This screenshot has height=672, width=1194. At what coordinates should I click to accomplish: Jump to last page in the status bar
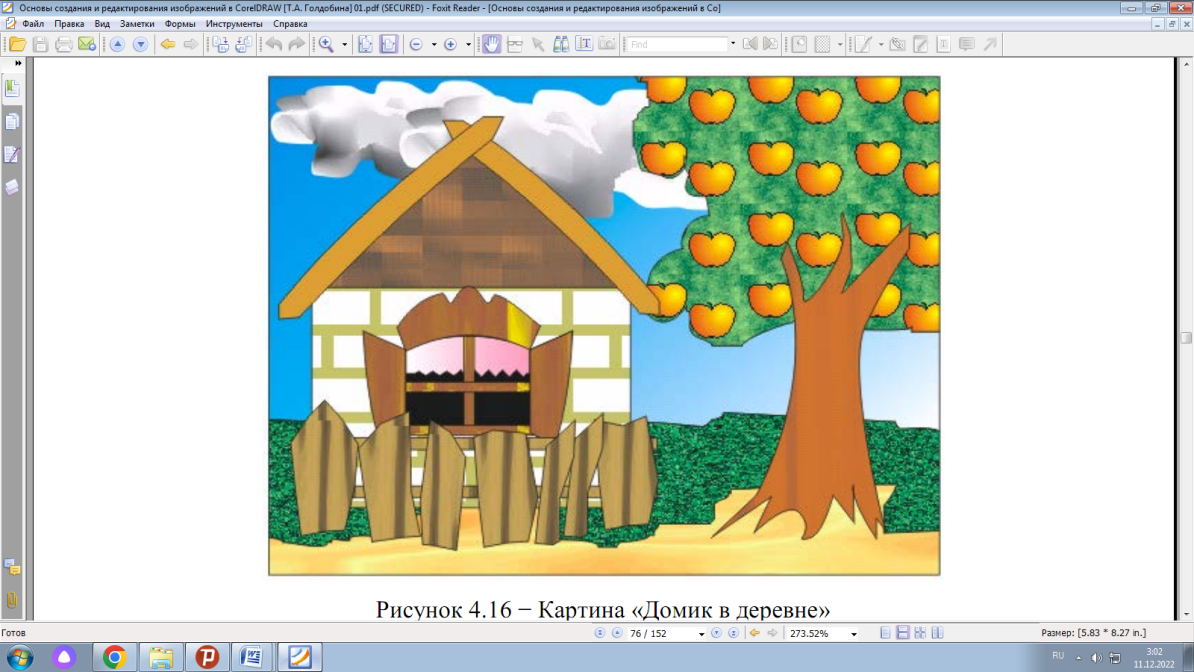tap(733, 633)
